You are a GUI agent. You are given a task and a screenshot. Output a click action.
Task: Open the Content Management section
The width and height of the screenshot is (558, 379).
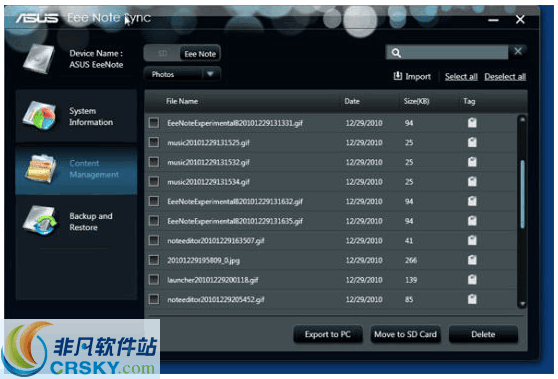(x=76, y=169)
